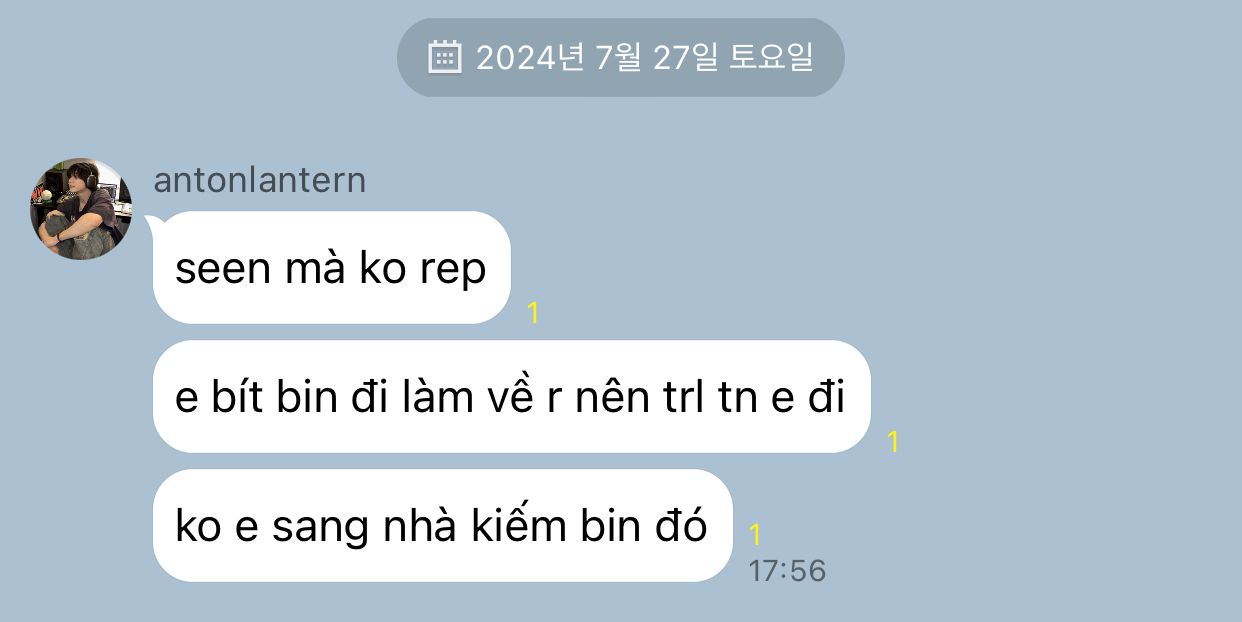This screenshot has width=1242, height=622.
Task: Click the speech tail of first bubble
Action: point(153,222)
